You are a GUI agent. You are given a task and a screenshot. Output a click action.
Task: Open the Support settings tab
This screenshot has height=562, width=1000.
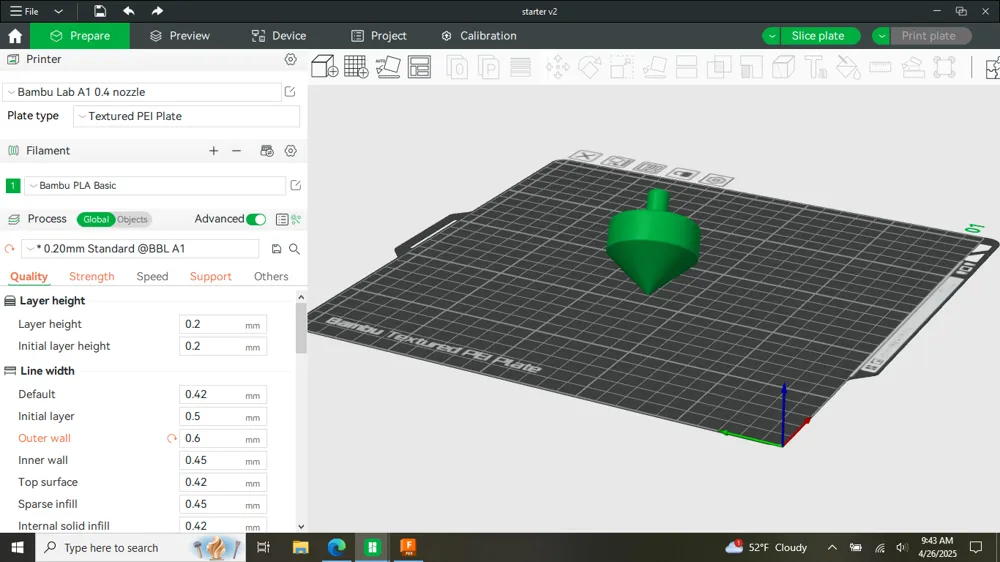point(210,276)
